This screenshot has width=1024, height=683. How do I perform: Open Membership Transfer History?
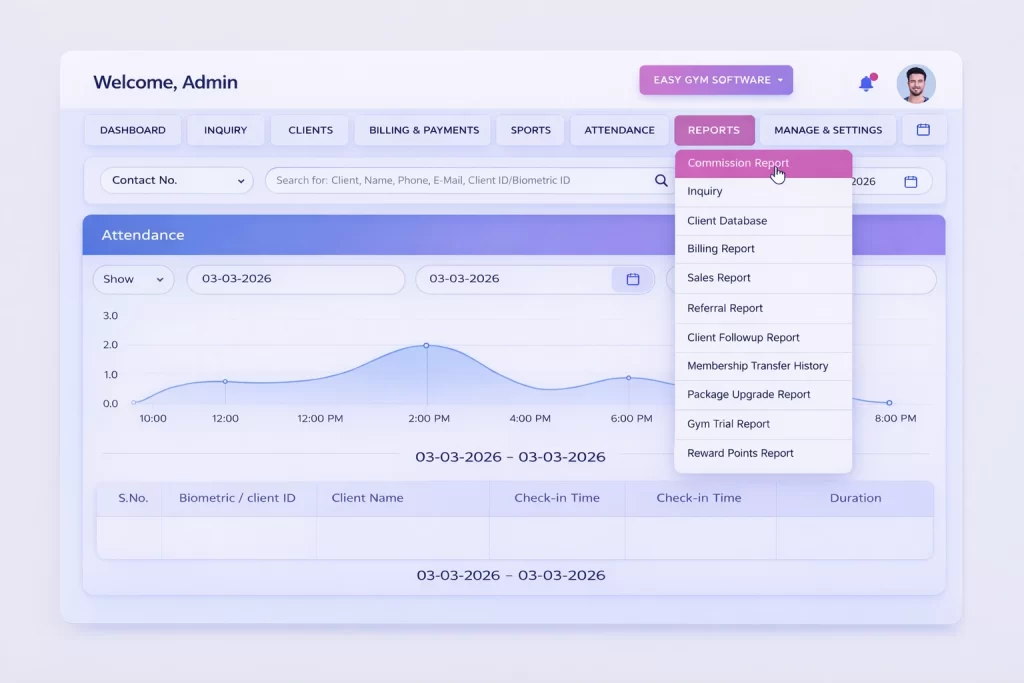(763, 366)
